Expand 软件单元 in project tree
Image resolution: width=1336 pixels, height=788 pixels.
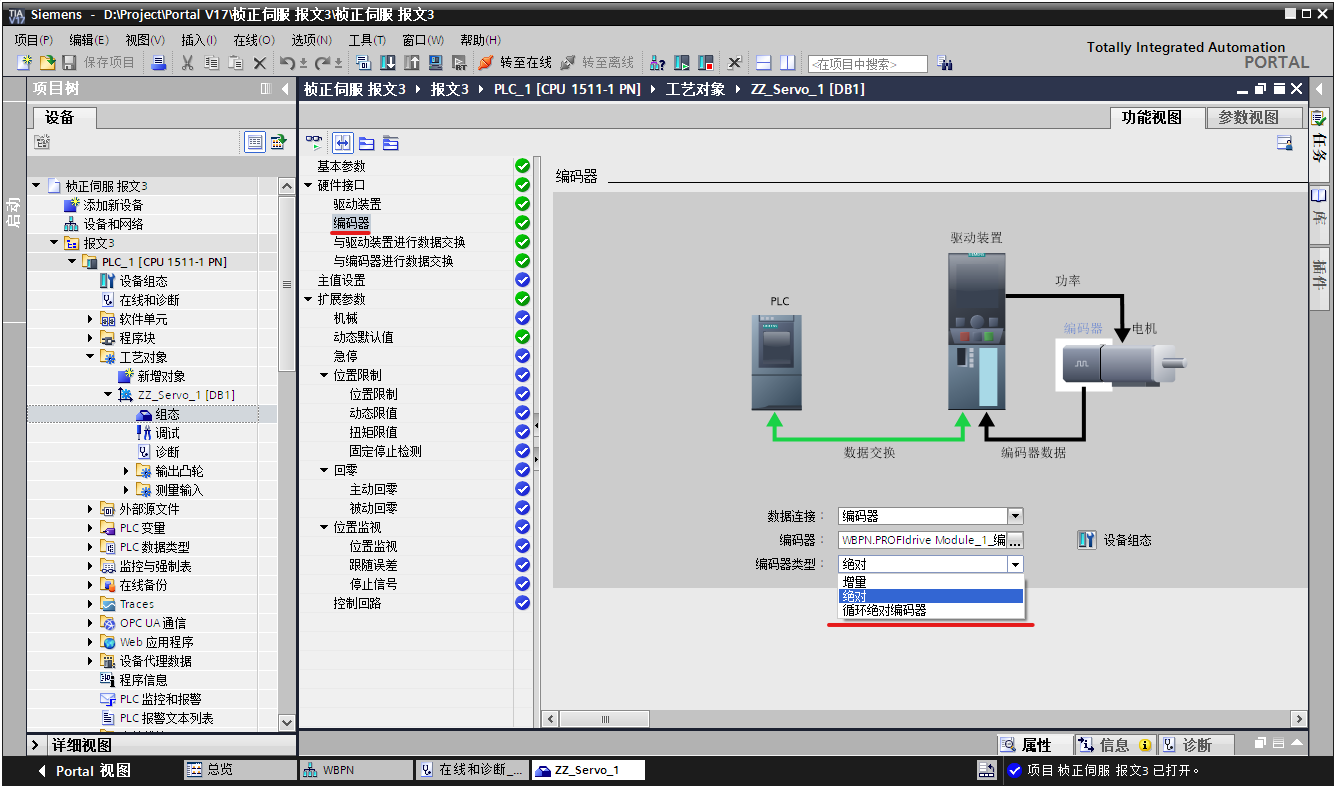(91, 319)
